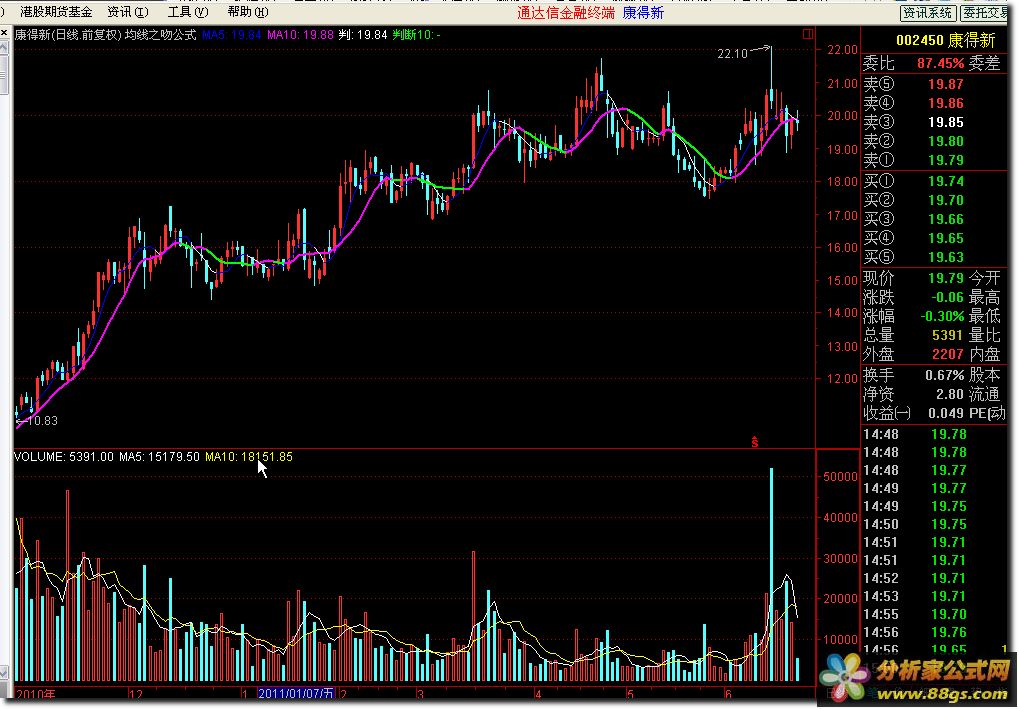The image size is (1019, 709).
Task: Open the 工具(V) menu
Action: (x=188, y=12)
